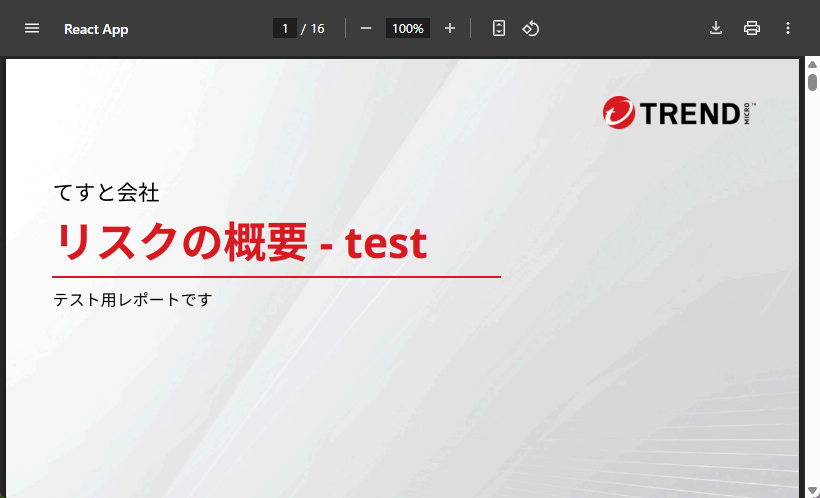Screen dimensions: 820x498
Task: Rotate the document counterclockwise
Action: click(x=531, y=28)
